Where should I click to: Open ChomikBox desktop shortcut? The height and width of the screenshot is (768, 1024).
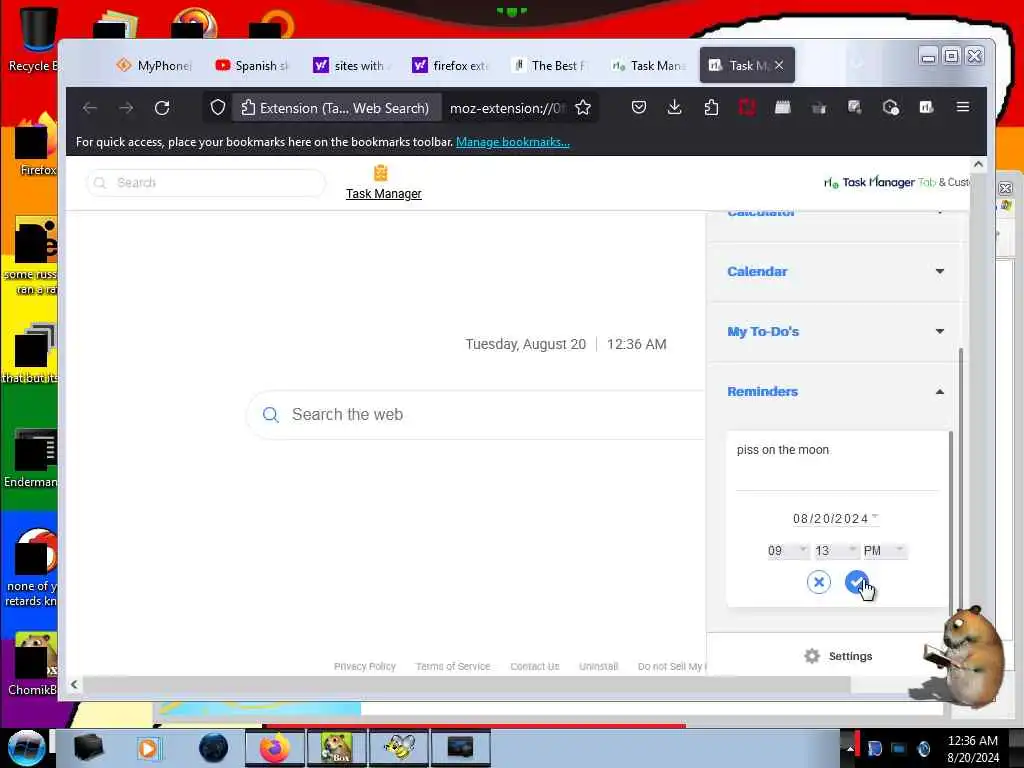33,663
